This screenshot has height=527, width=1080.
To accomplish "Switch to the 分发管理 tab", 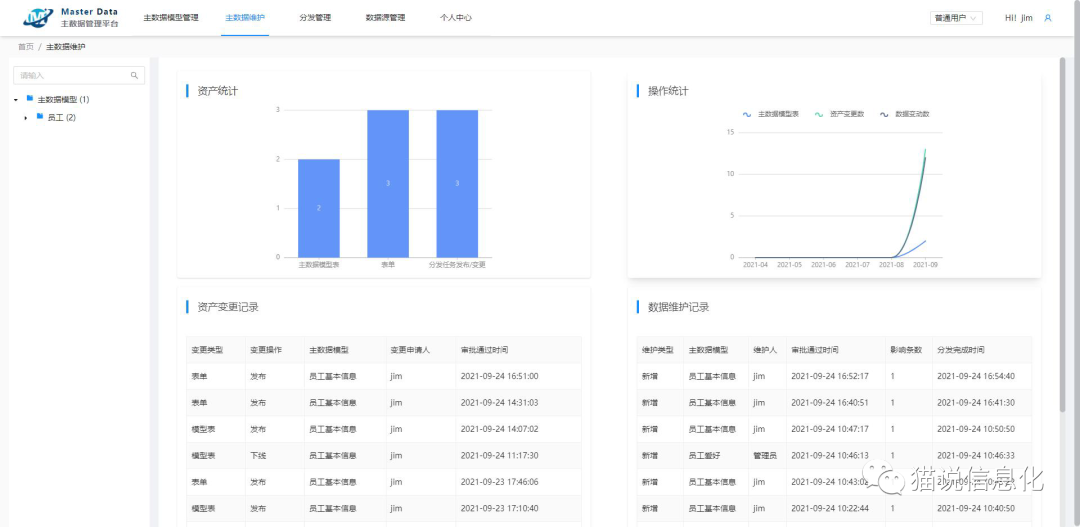I will (315, 18).
